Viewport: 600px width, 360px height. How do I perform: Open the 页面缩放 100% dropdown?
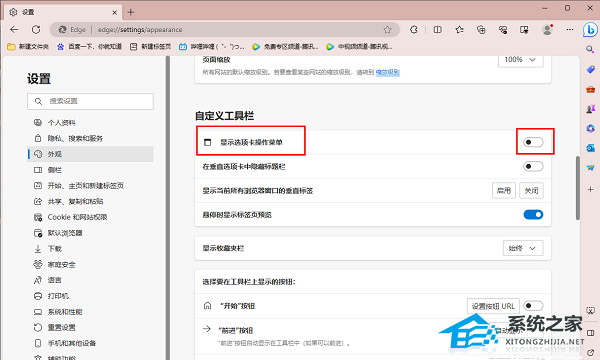tap(520, 60)
